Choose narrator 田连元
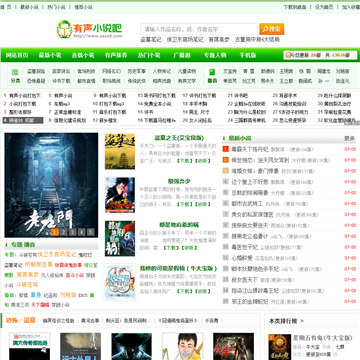The image size is (360, 360). click(342, 81)
